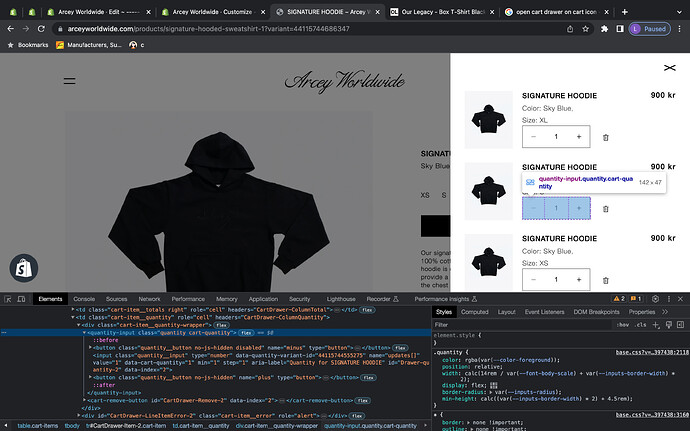Click SIGNATURE HOODIE title of Size XS item
The image size is (690, 431).
point(559,238)
